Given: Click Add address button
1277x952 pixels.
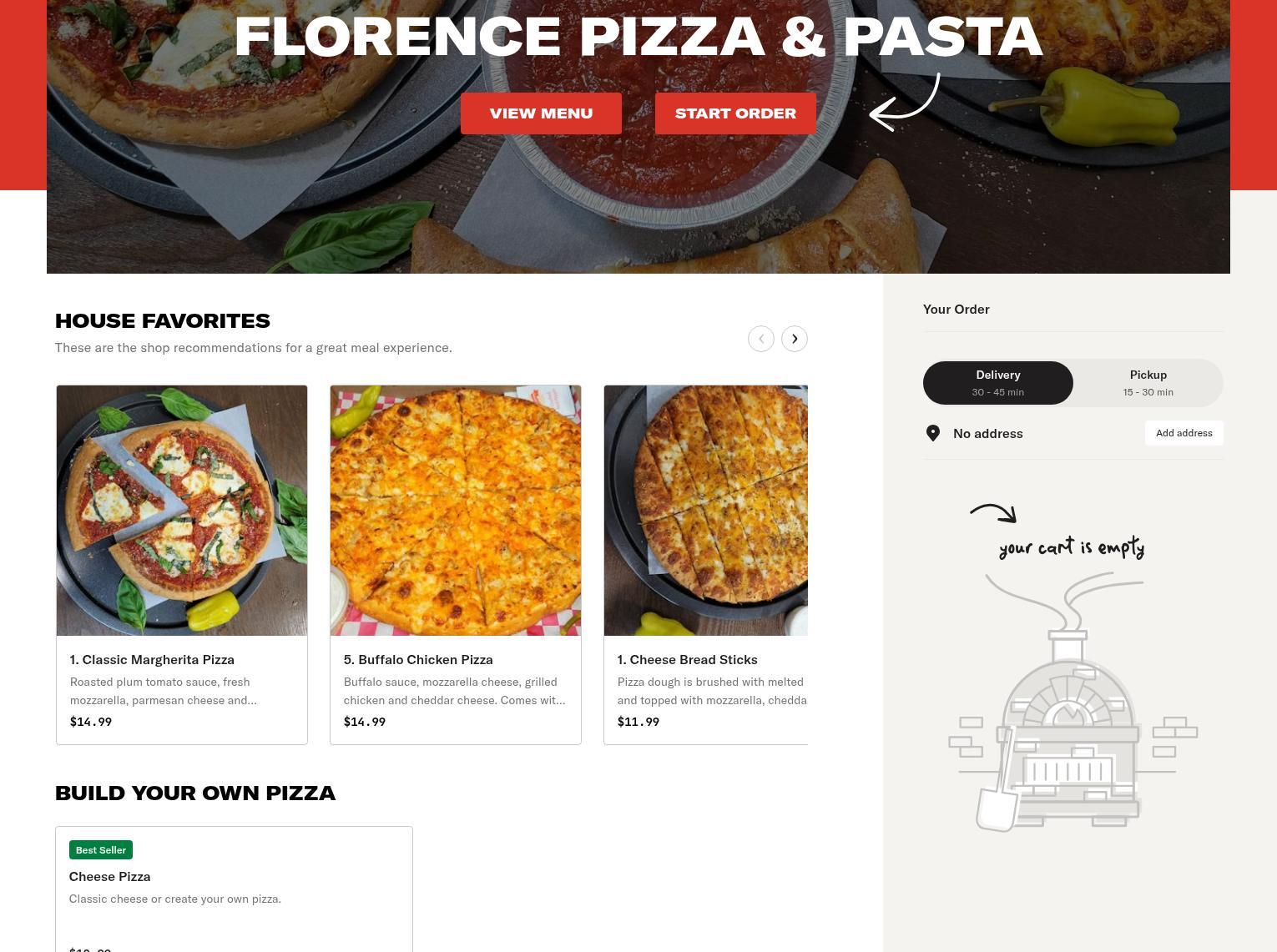Looking at the screenshot, I should pos(1184,433).
